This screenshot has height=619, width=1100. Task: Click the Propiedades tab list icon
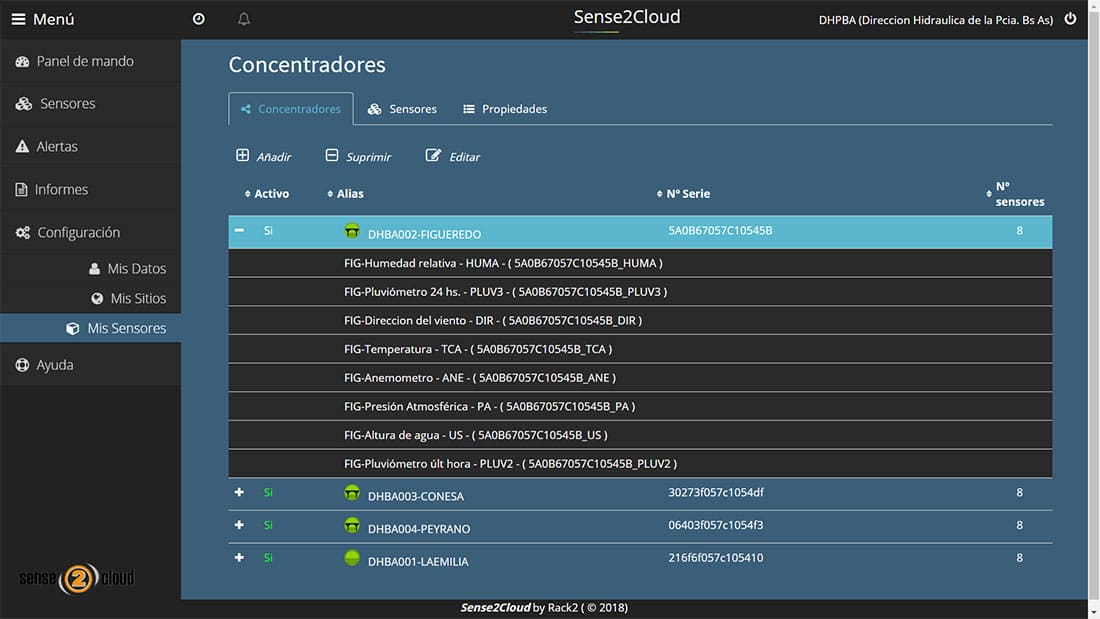click(x=469, y=109)
